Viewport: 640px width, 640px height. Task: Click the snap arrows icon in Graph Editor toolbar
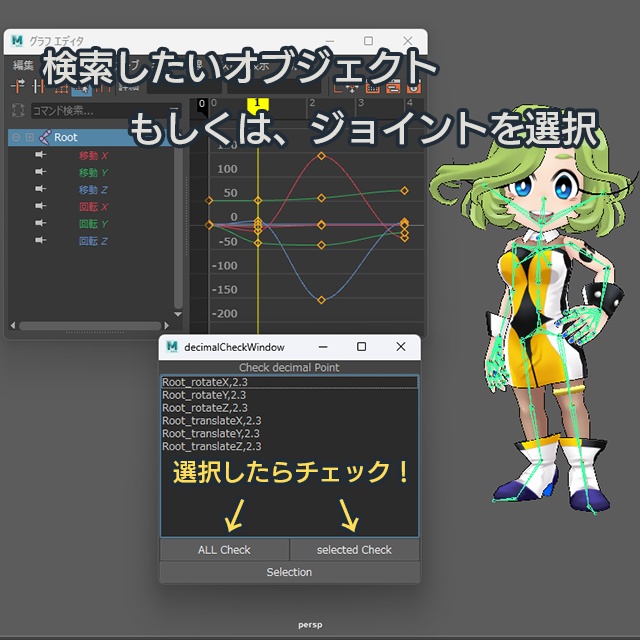point(352,87)
